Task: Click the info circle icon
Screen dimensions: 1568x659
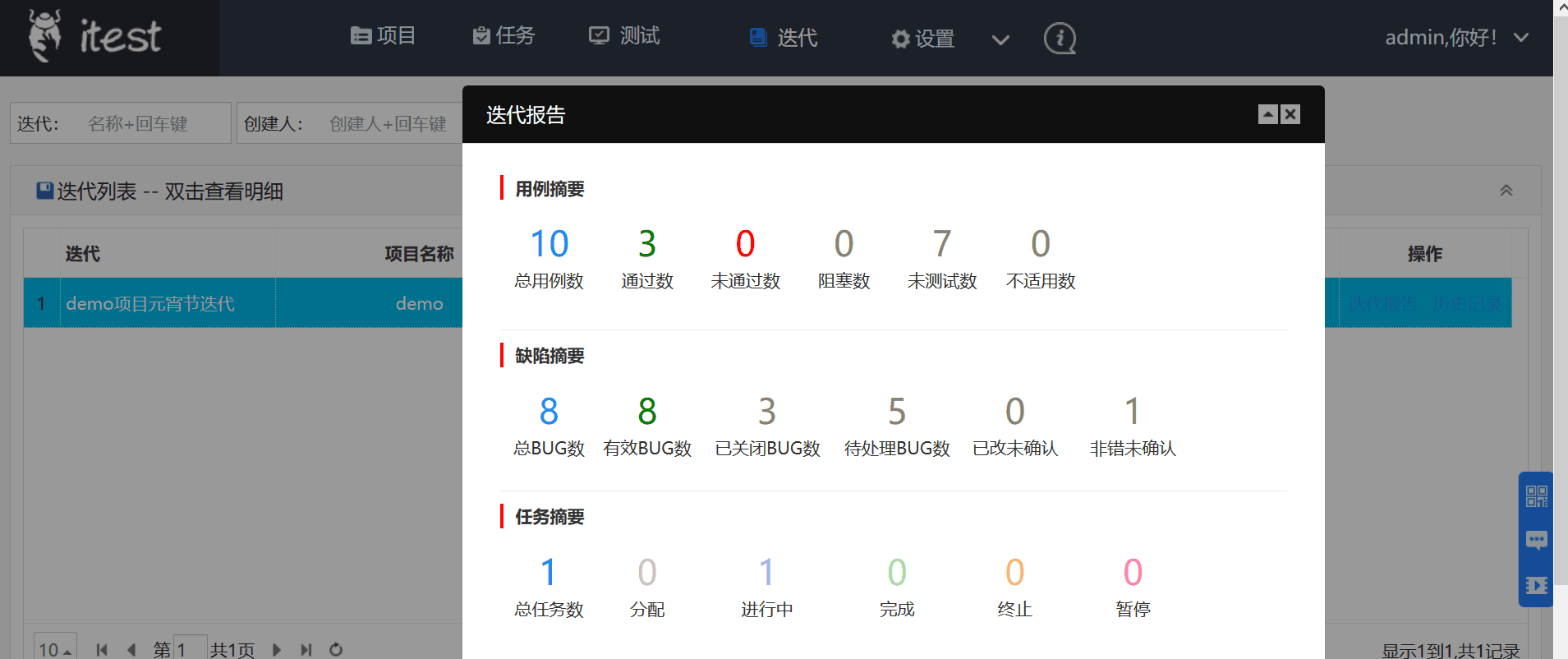Action: pos(1060,38)
